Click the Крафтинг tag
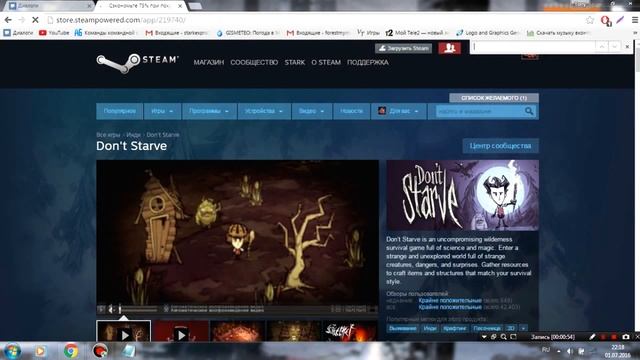 click(x=454, y=328)
